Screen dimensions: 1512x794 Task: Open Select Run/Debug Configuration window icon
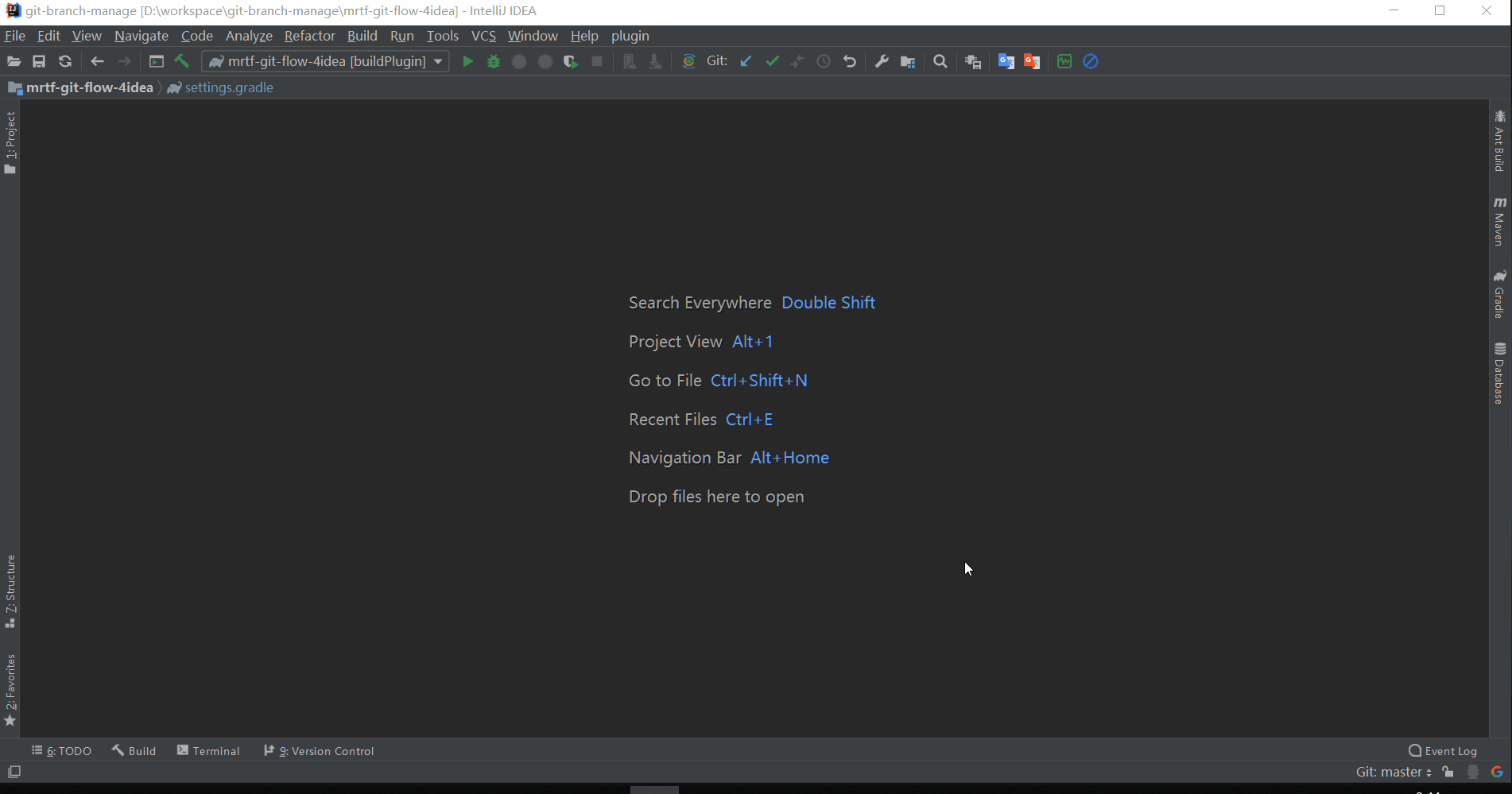click(157, 61)
